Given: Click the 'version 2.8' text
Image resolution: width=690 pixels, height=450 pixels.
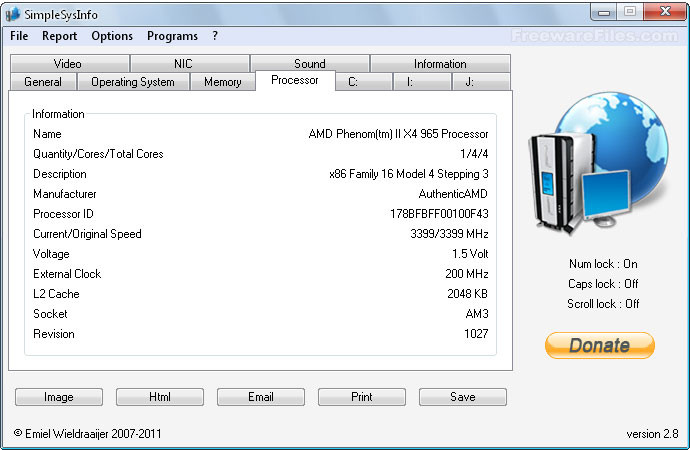Looking at the screenshot, I should click(652, 434).
